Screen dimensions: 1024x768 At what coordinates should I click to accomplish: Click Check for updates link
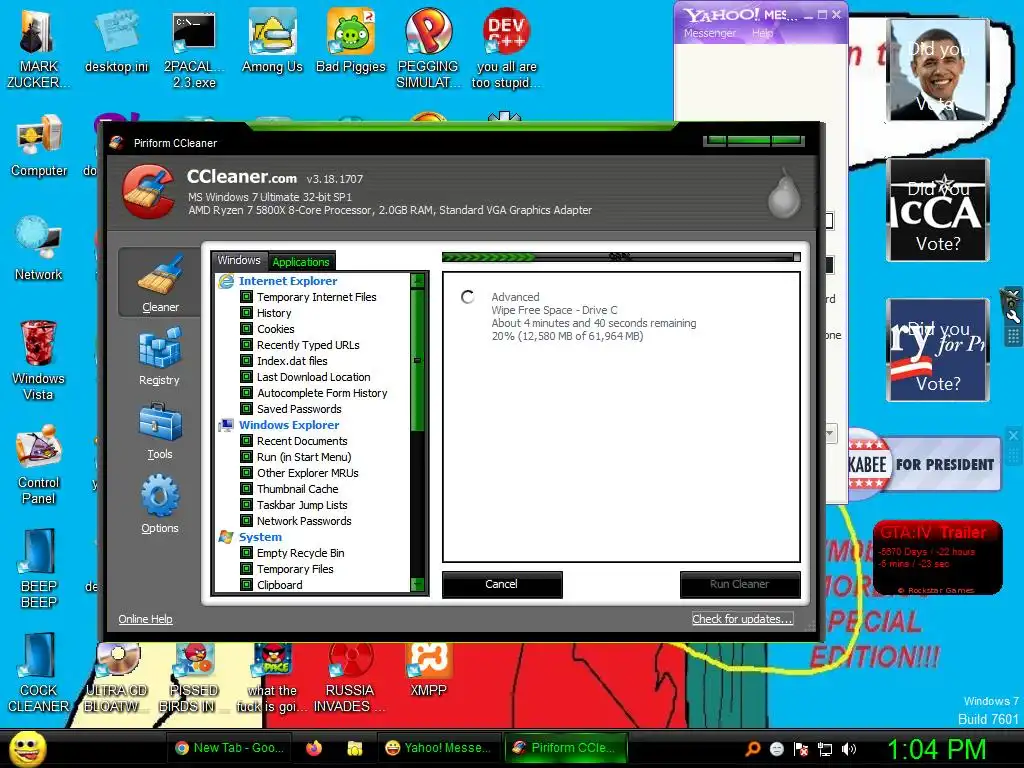coord(743,619)
